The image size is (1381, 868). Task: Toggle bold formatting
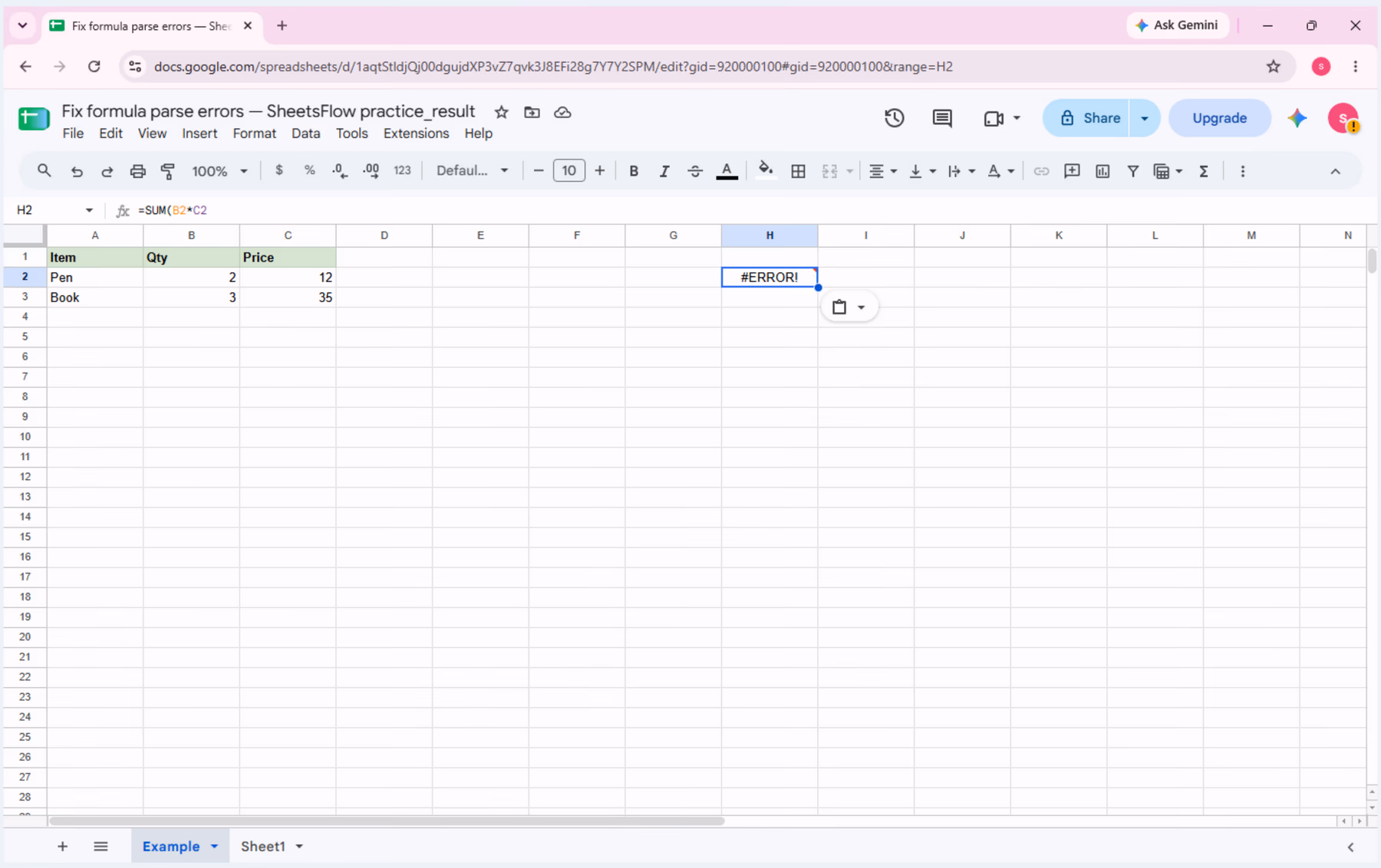point(634,171)
